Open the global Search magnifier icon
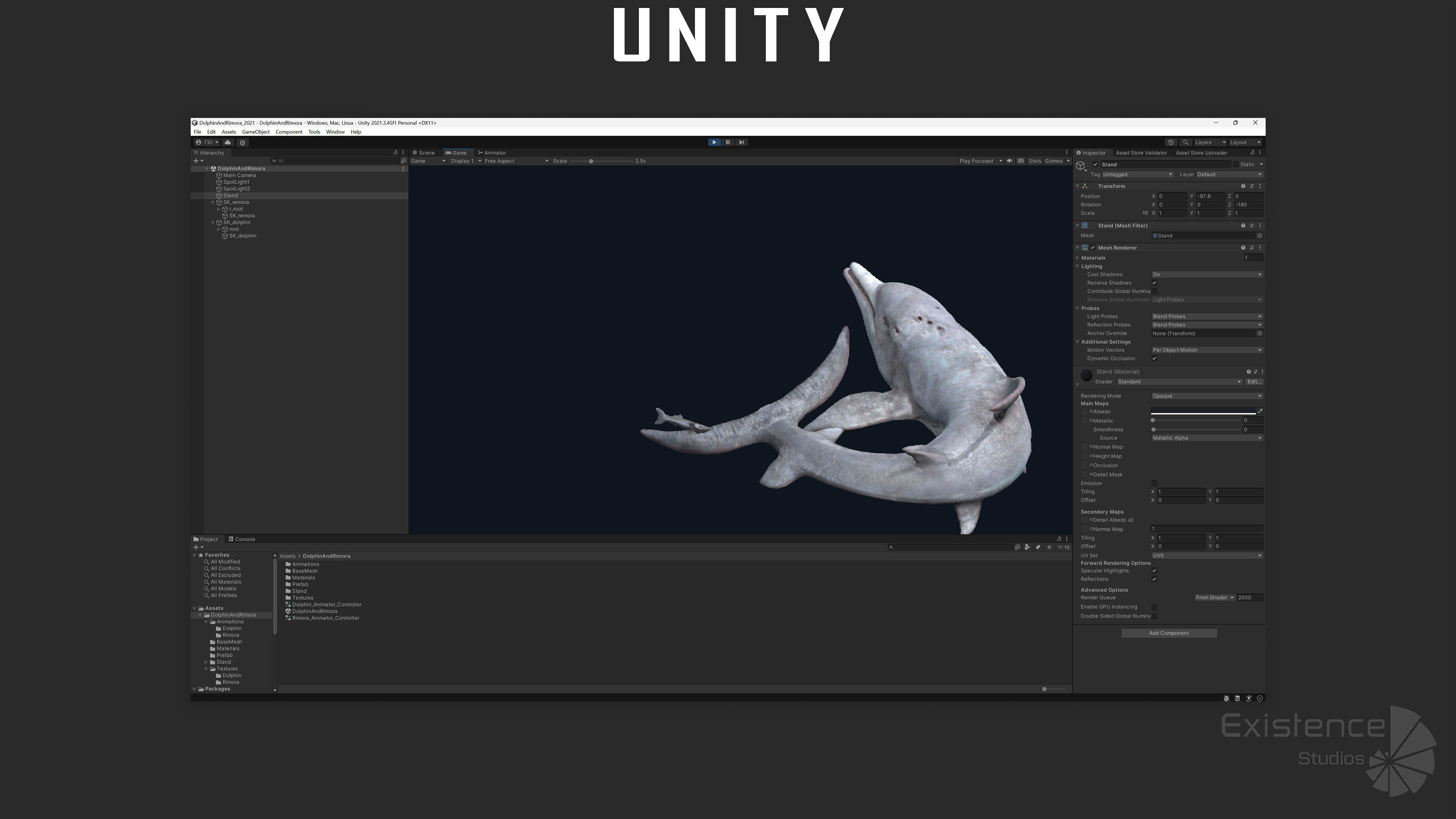This screenshot has width=1456, height=819. pyautogui.click(x=1186, y=143)
